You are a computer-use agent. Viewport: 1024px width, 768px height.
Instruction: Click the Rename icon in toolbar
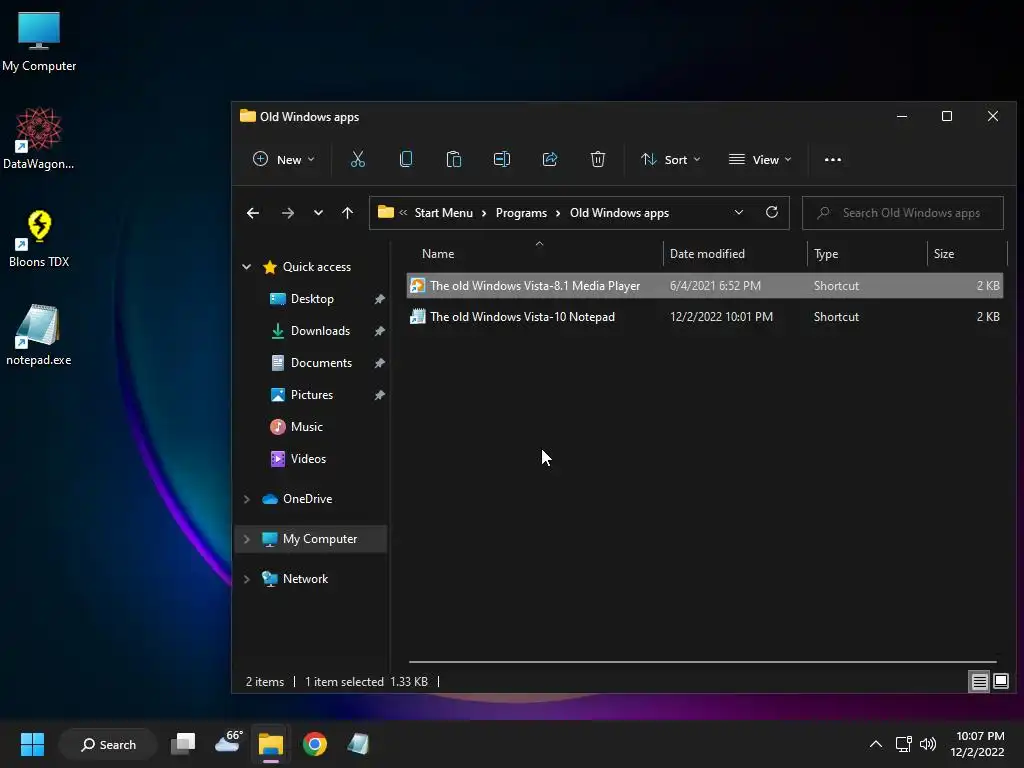(502, 159)
